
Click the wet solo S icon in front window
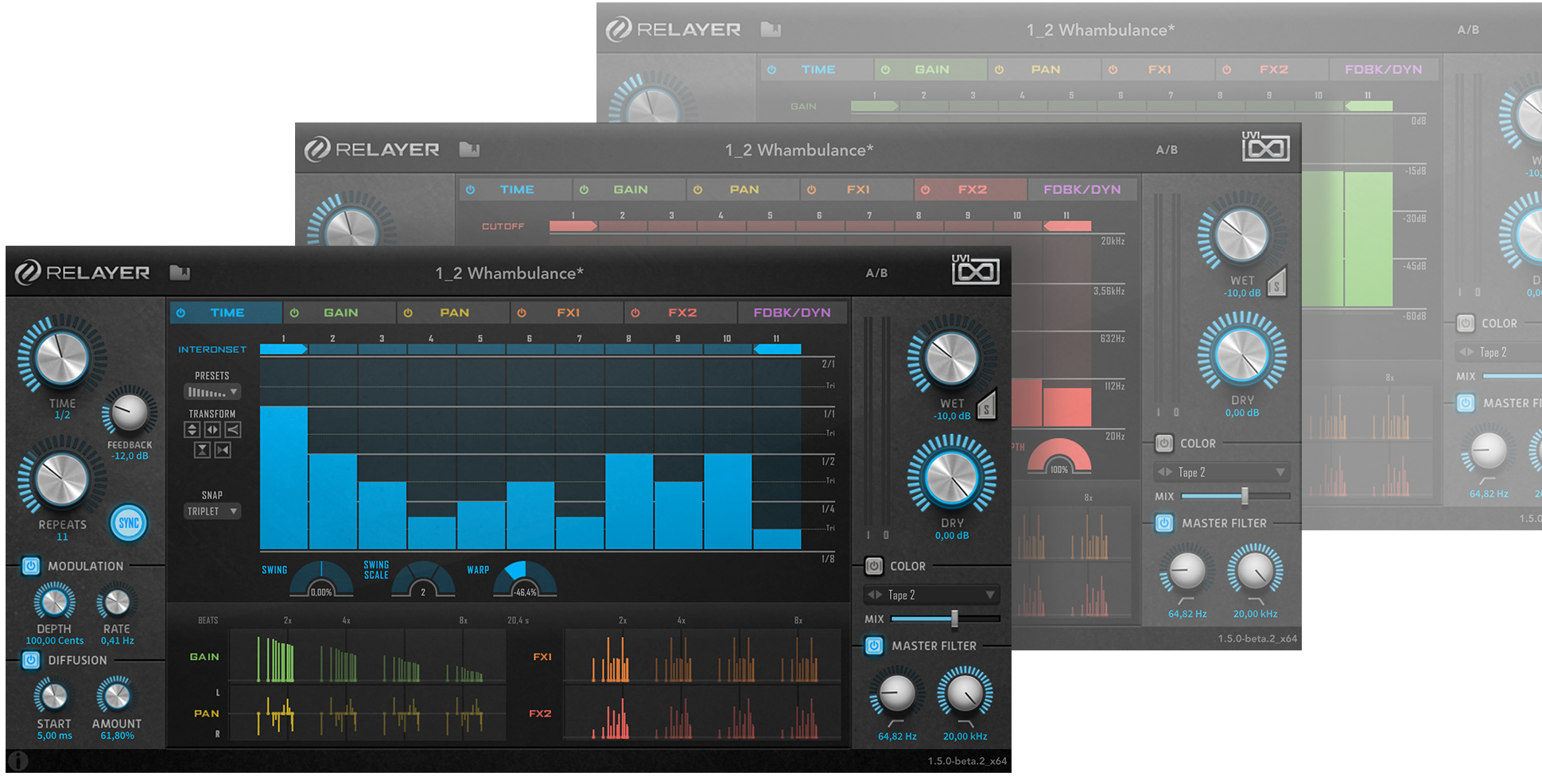click(986, 406)
